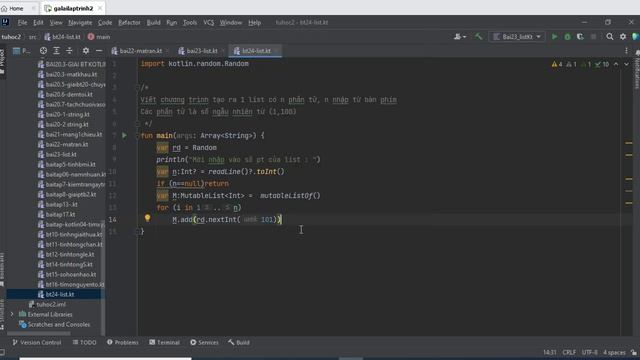Screen dimensions: 640x360
Task: Open the Project view selector dropdown
Action: [x=22, y=51]
